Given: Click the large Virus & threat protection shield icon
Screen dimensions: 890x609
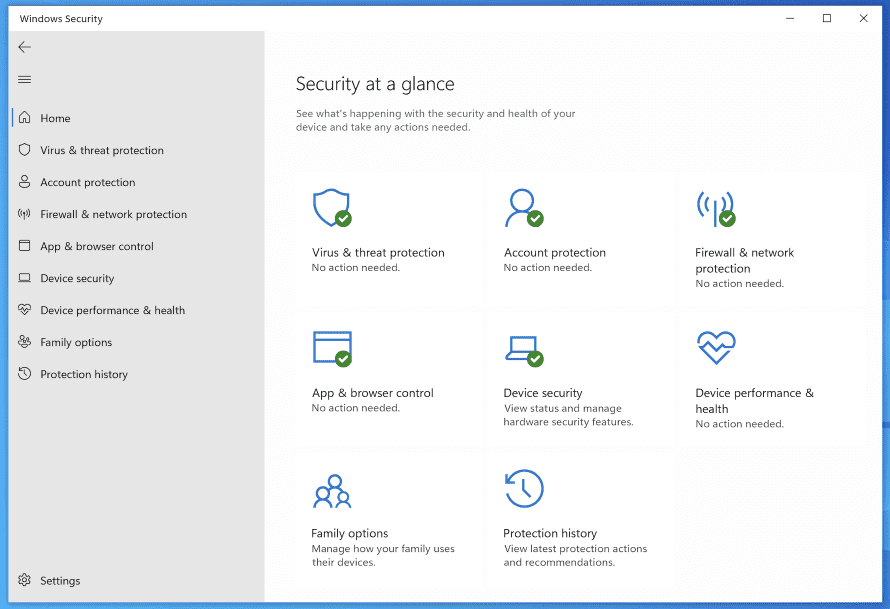Looking at the screenshot, I should tap(332, 208).
